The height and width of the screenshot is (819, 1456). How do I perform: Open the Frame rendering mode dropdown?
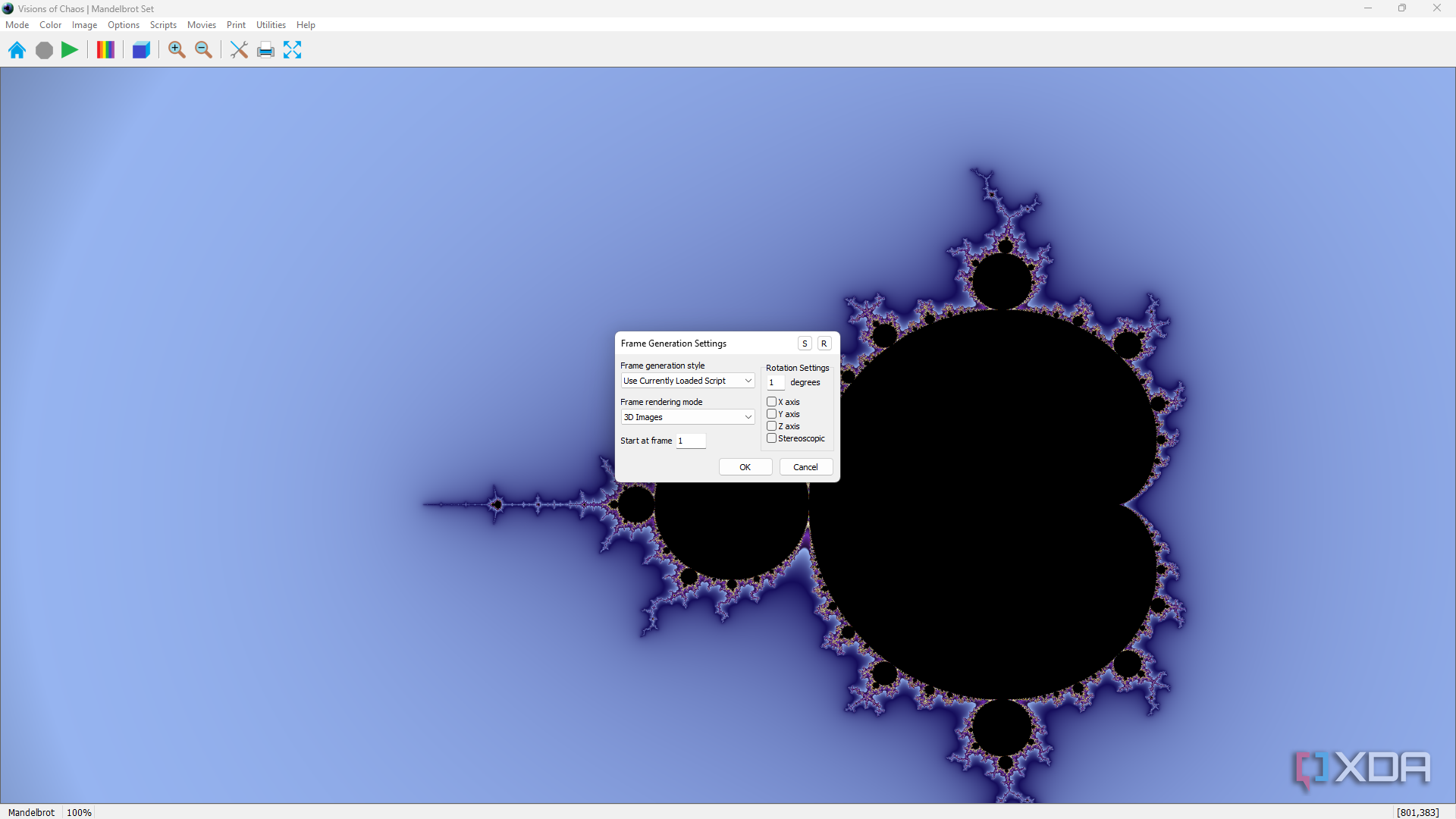(688, 417)
